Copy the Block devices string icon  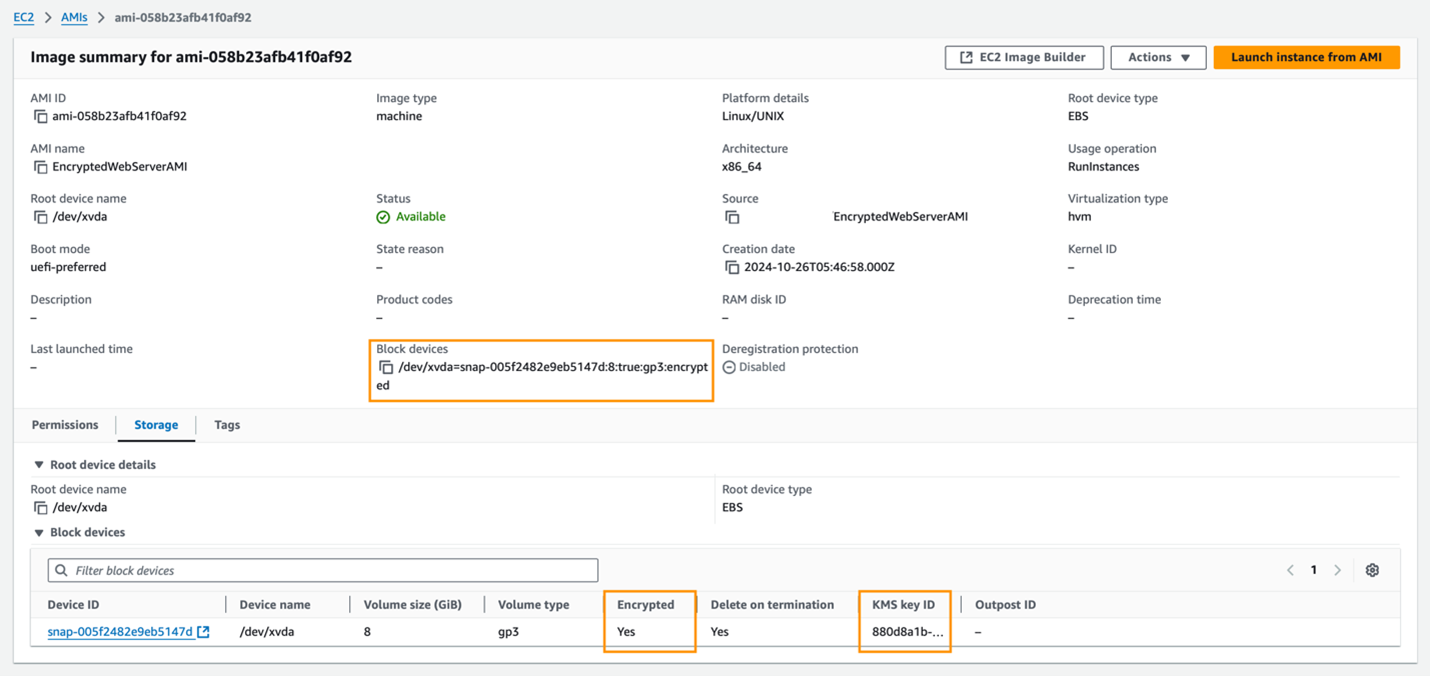[386, 367]
